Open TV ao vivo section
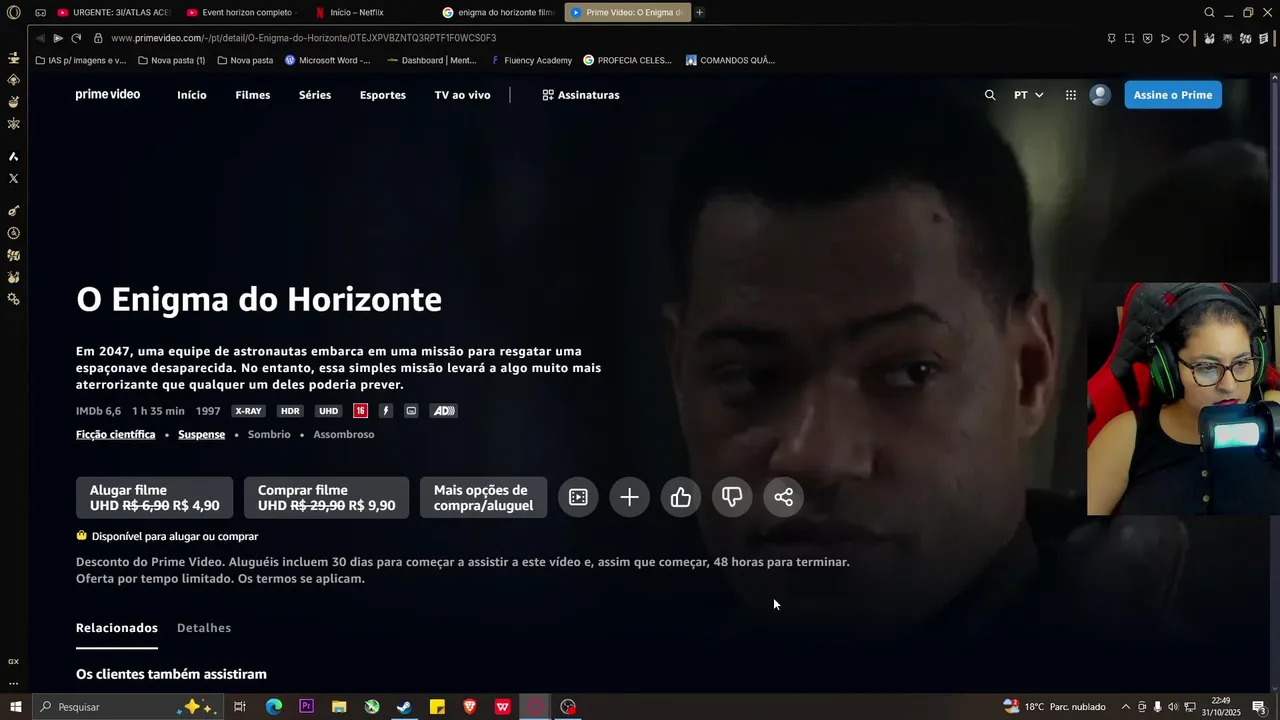This screenshot has width=1280, height=720. (462, 95)
